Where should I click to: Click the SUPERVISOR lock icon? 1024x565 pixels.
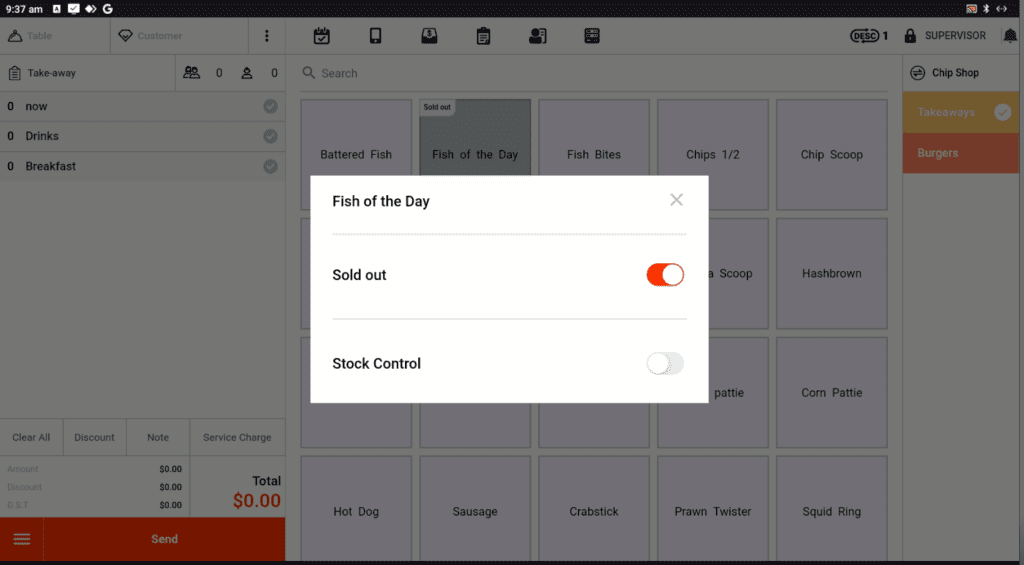point(910,36)
